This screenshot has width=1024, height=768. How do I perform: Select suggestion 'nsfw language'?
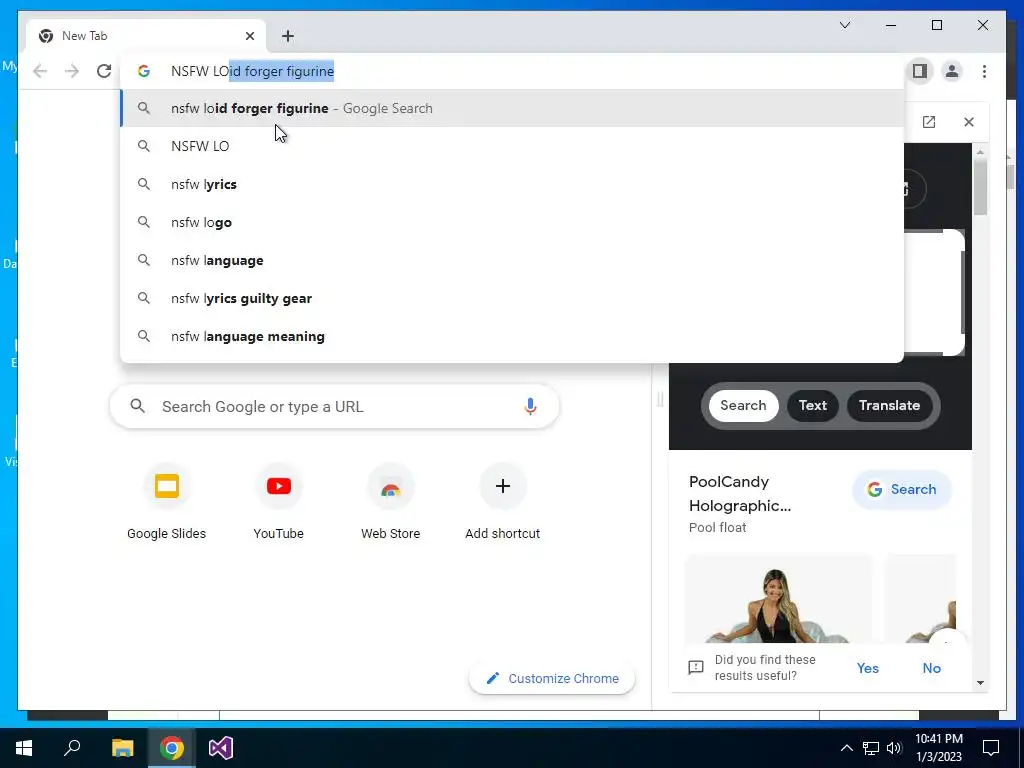click(x=513, y=260)
